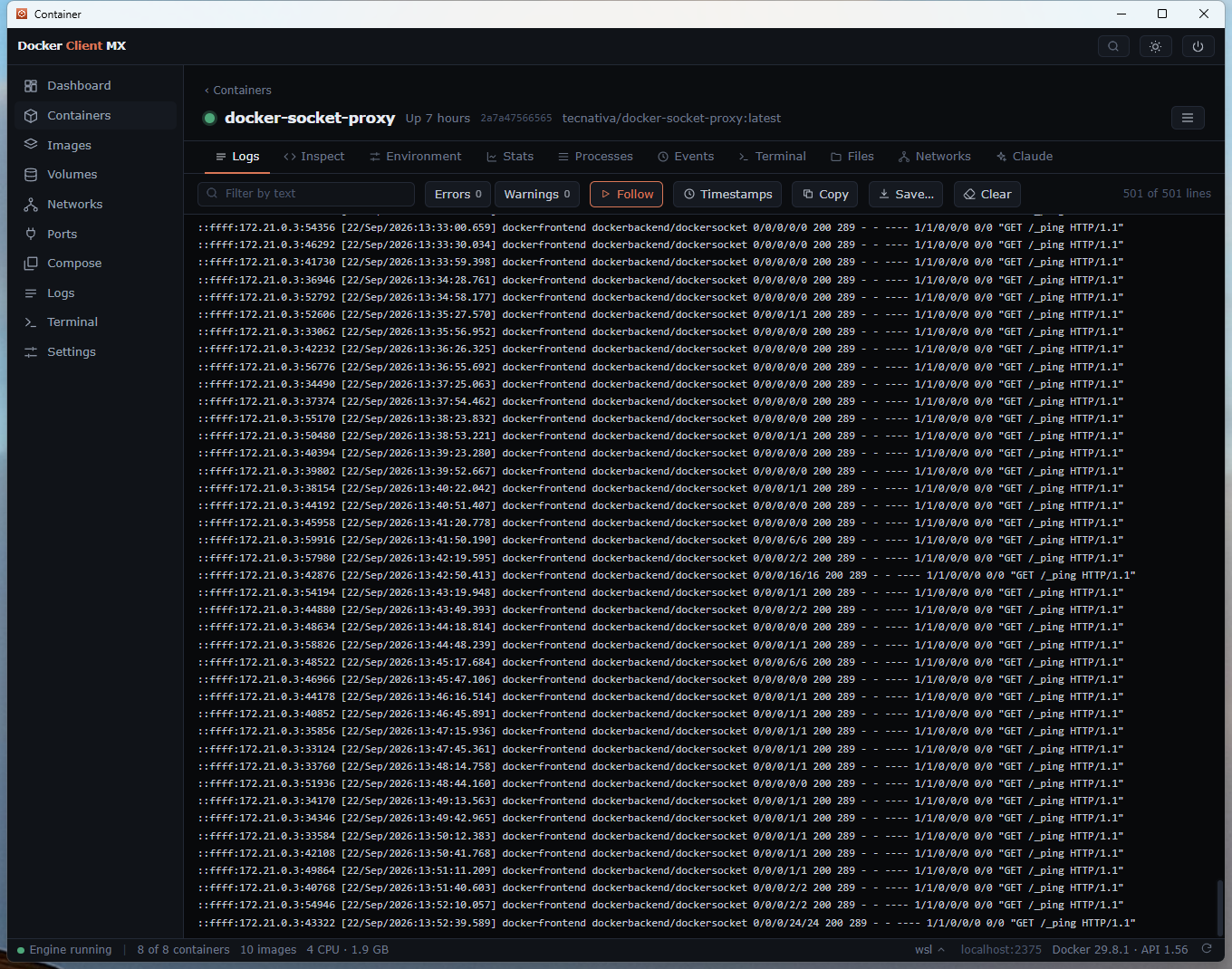Click the sidebar Logs lines icon
Image resolution: width=1232 pixels, height=969 pixels.
31,293
